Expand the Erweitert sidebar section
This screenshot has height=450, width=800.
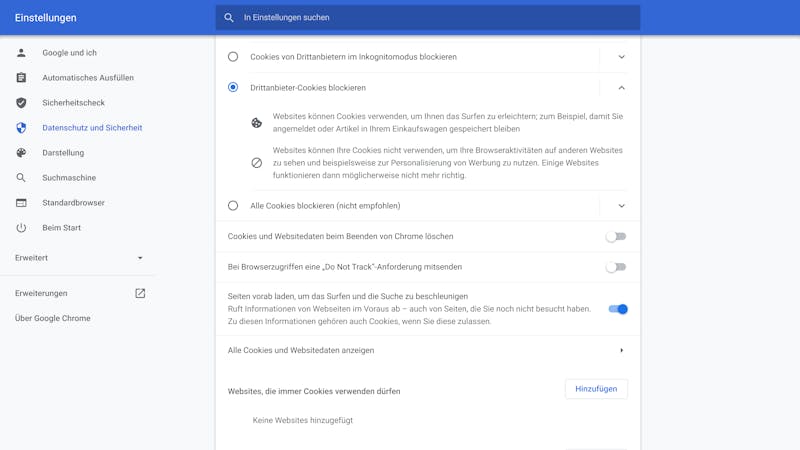[79, 258]
